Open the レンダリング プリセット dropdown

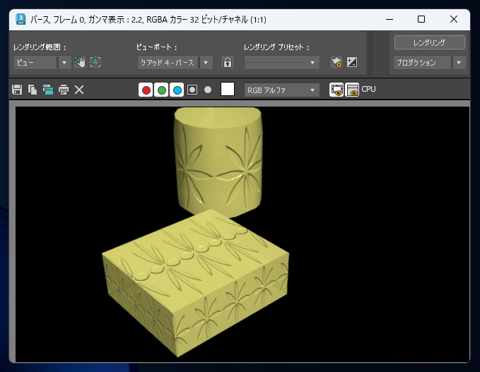click(x=282, y=62)
